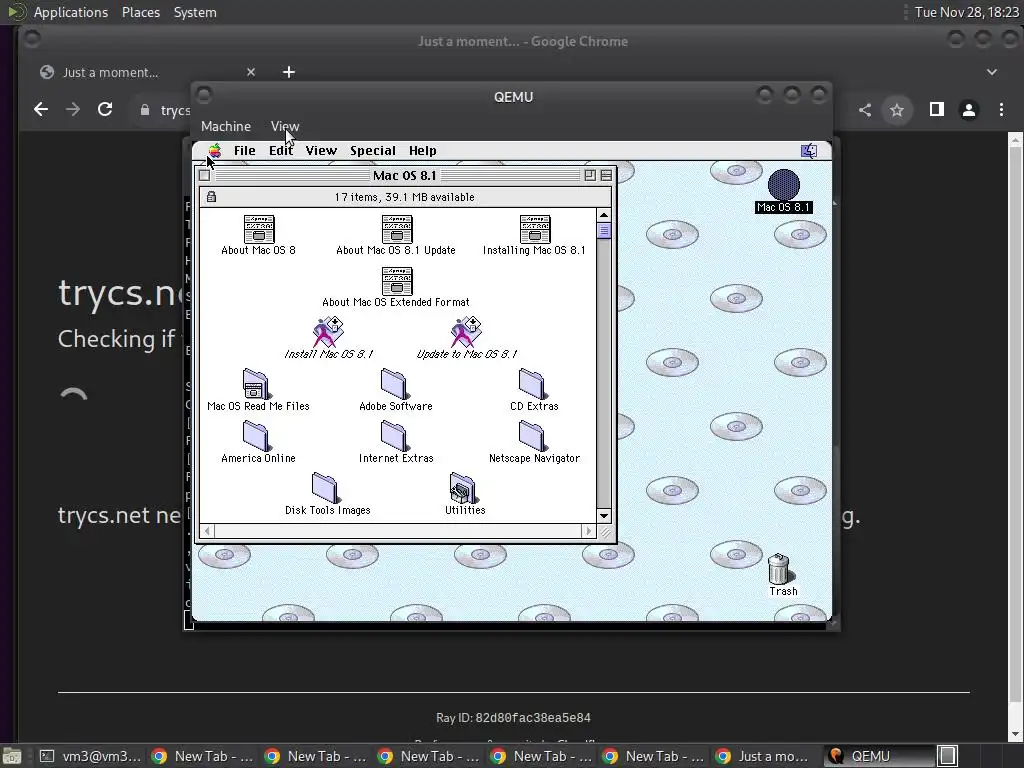This screenshot has height=768, width=1024.
Task: Reload the Chrome page
Action: tap(104, 109)
